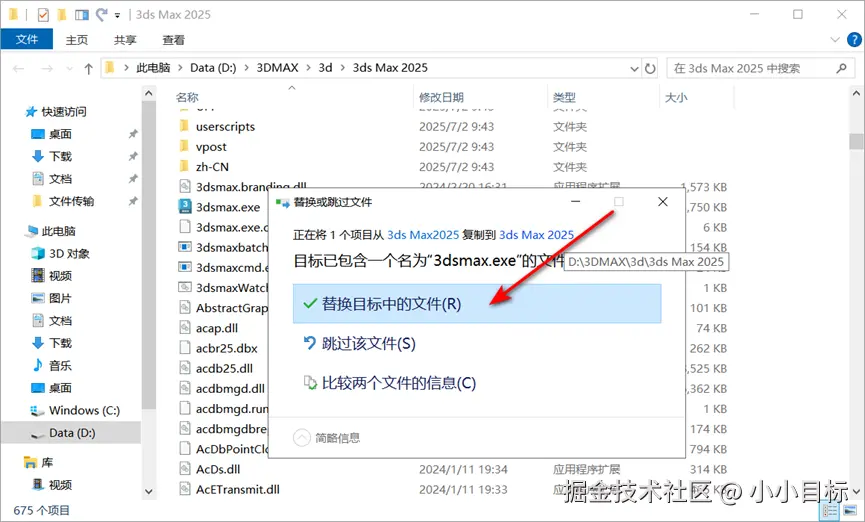This screenshot has height=522, width=865.
Task: Select the vpost folder
Action: click(211, 147)
